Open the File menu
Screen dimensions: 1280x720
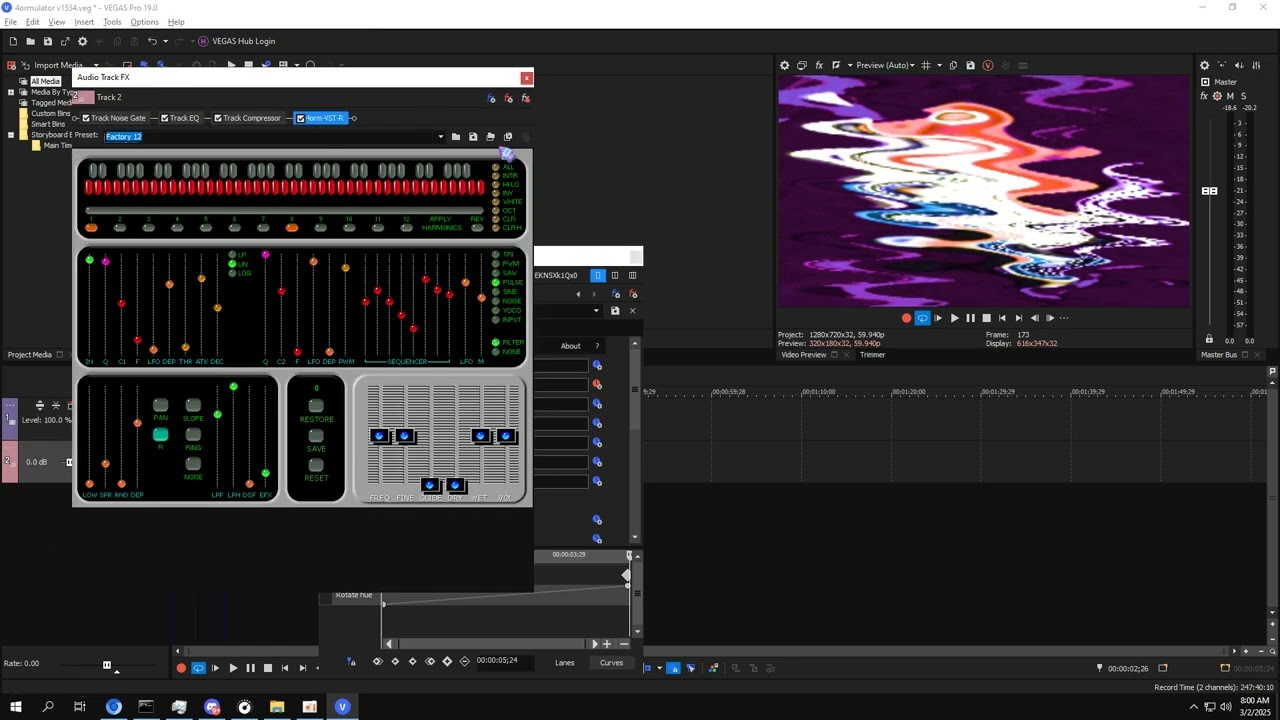click(x=10, y=22)
